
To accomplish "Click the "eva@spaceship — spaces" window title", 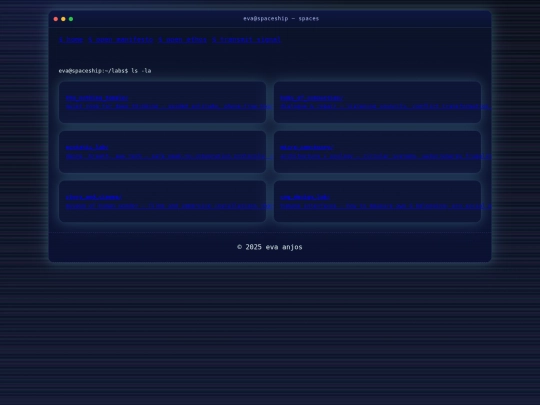I will [x=281, y=19].
